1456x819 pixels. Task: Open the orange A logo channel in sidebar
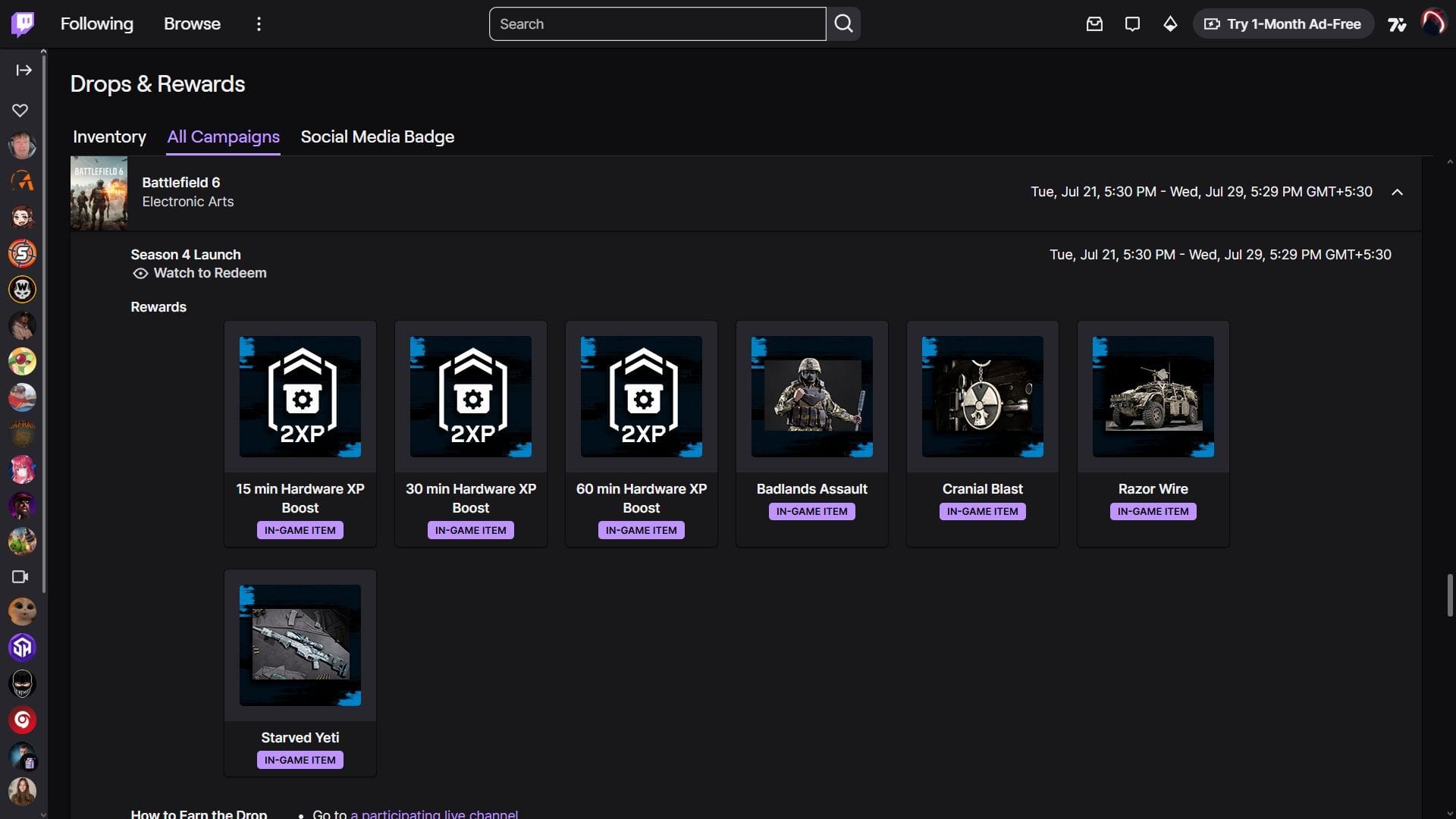coord(22,181)
